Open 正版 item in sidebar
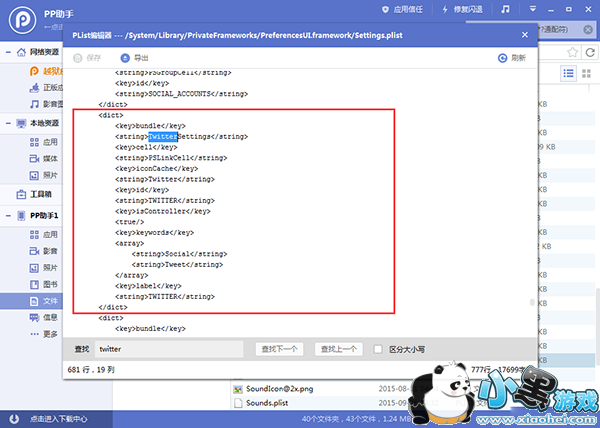Viewport: 600px width, 428px height. tap(46, 88)
